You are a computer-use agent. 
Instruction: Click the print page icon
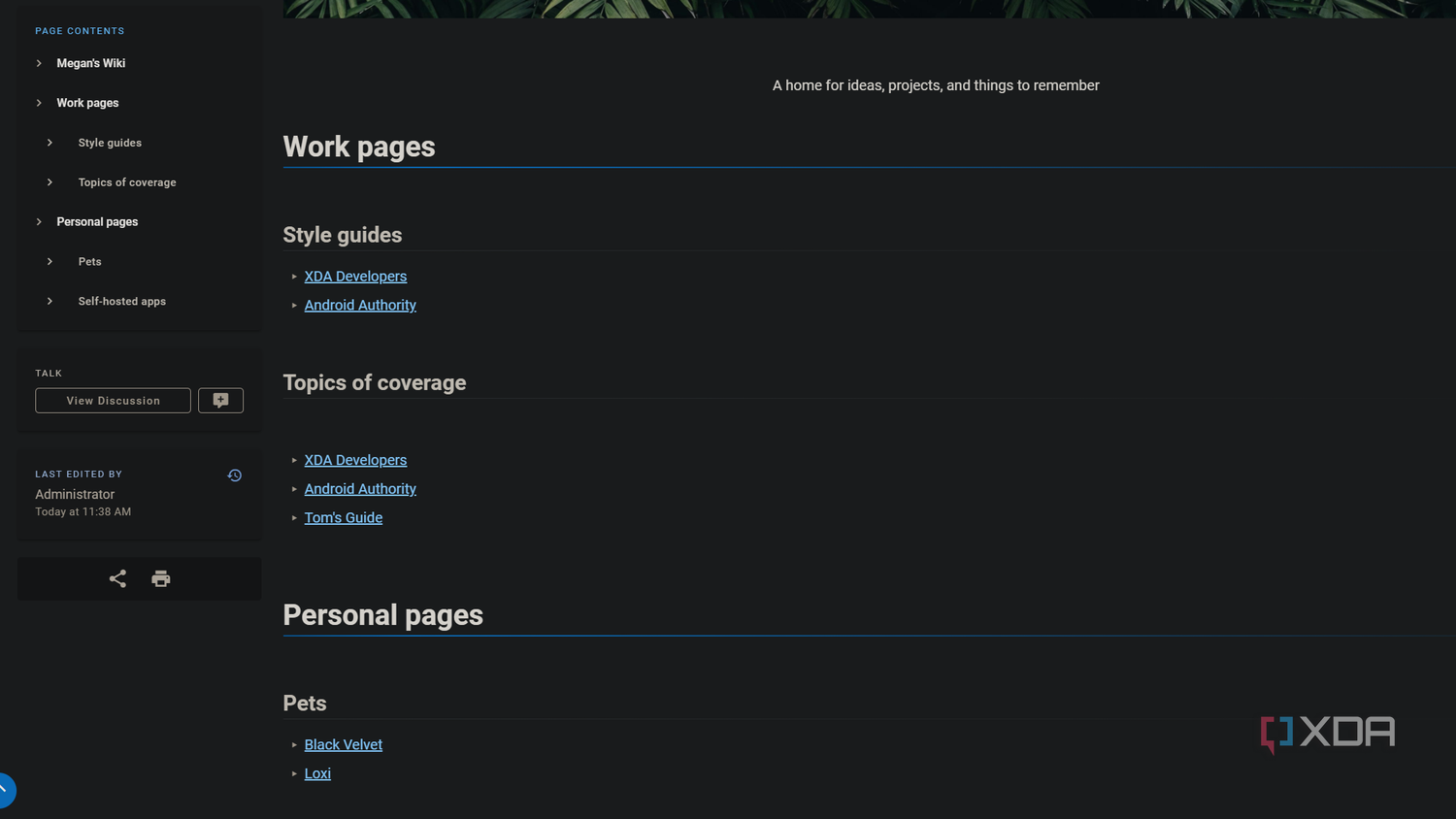coord(161,579)
